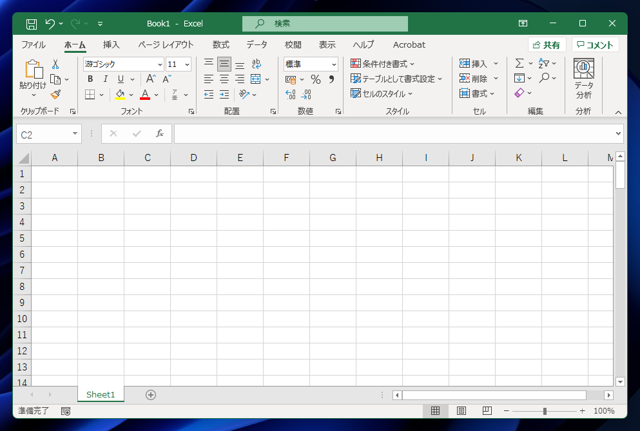Screen dimensions: 640x431
Task: Align text to bottom of cell
Action: pyautogui.click(x=240, y=64)
